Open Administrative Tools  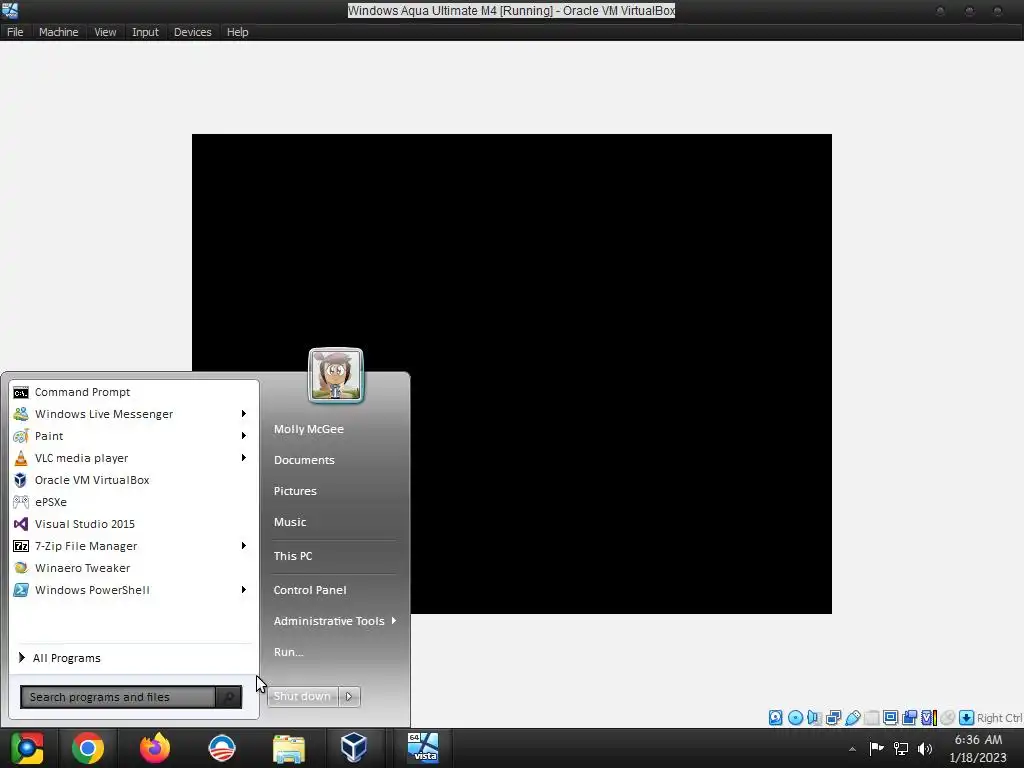(x=328, y=621)
